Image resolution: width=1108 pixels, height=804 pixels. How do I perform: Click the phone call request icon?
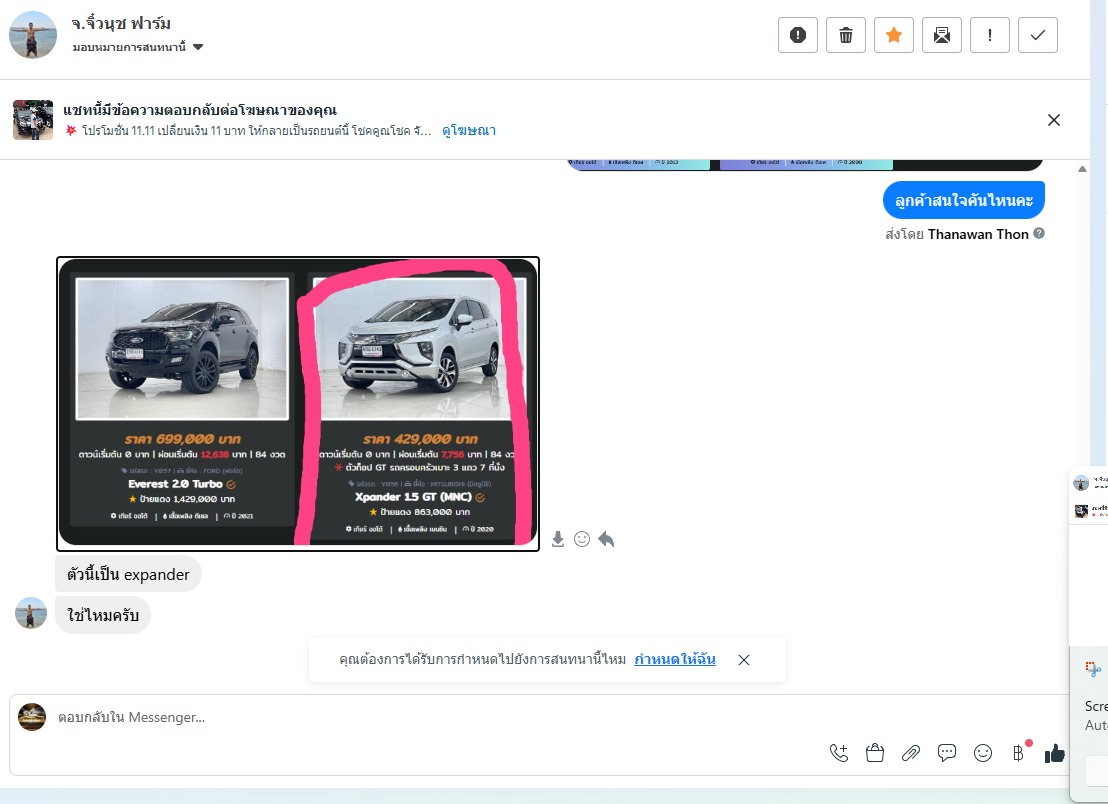click(x=839, y=753)
